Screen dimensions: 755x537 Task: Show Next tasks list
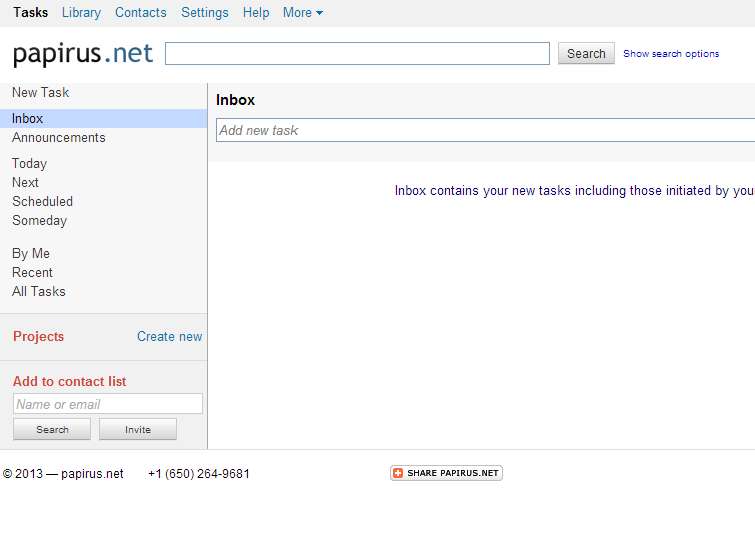point(25,183)
